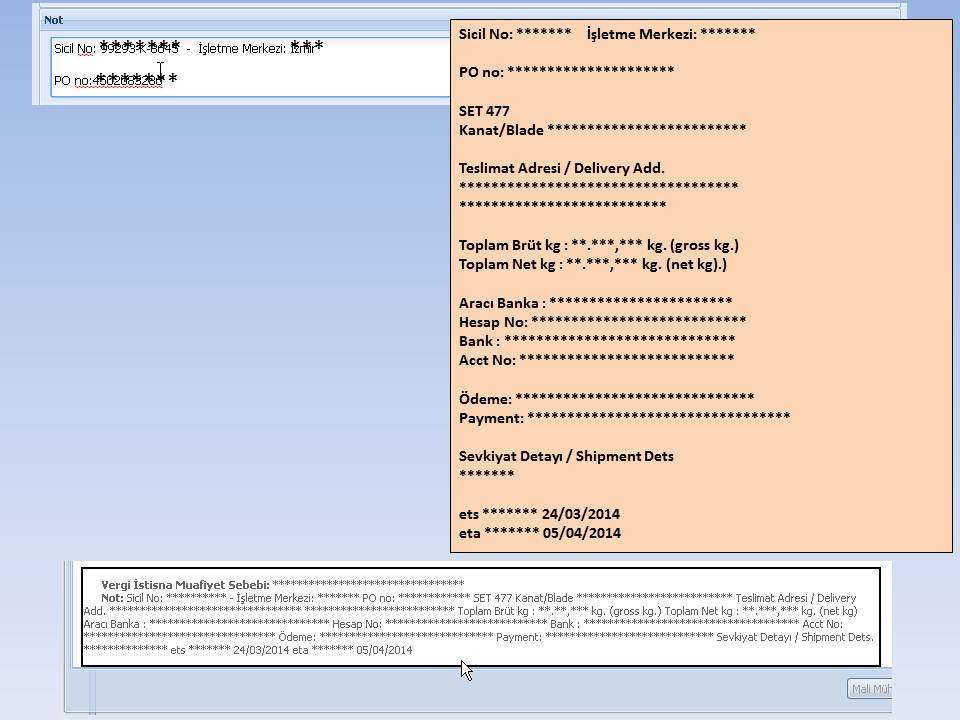The height and width of the screenshot is (720, 960).
Task: Click the Acct No line in orange note
Action: (x=596, y=359)
